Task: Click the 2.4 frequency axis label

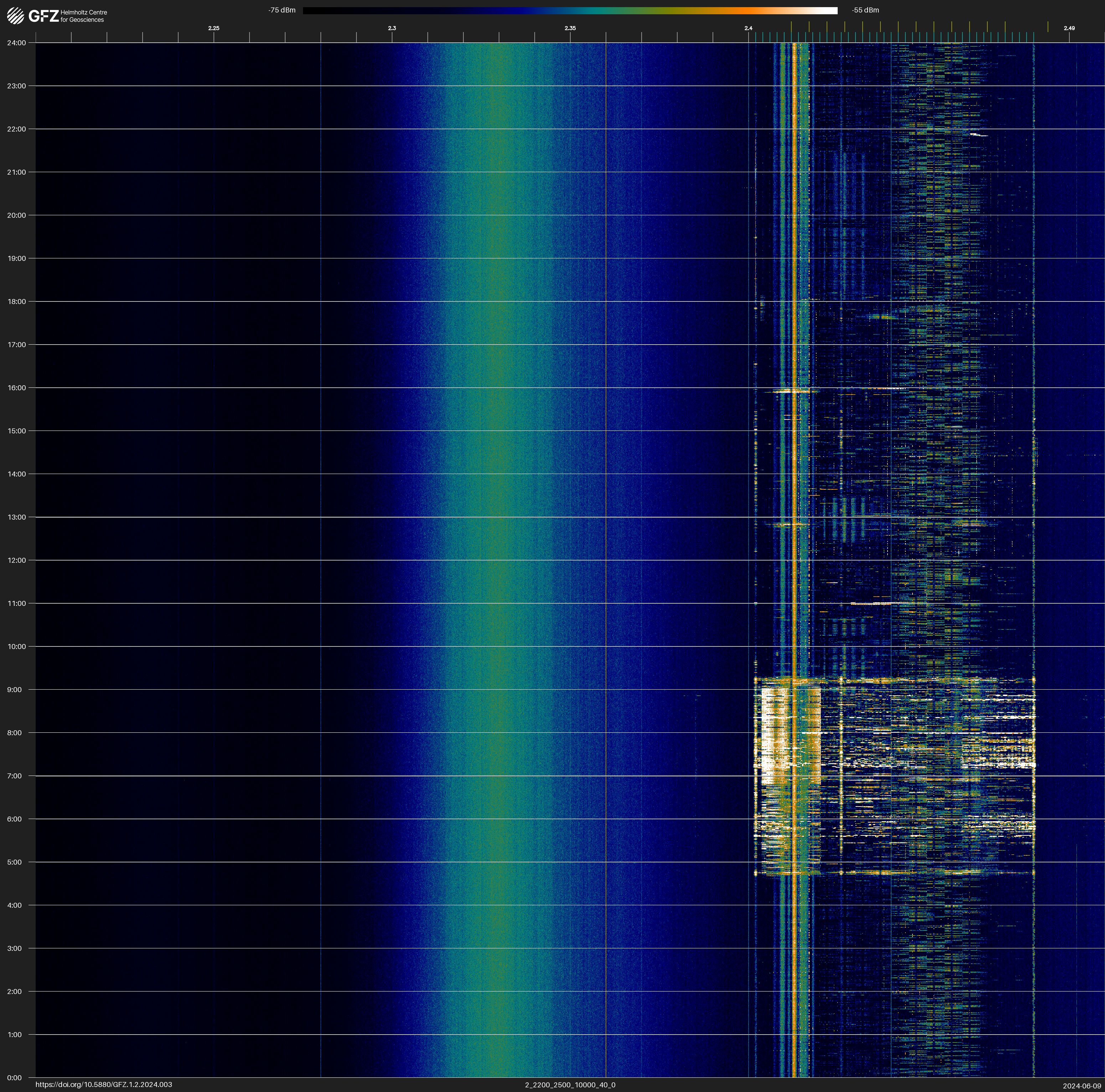Action: coord(748,28)
